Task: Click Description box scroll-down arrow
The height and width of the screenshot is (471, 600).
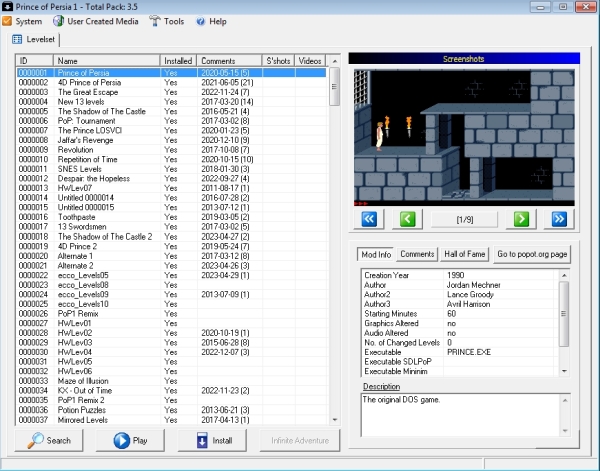Action: (565, 431)
